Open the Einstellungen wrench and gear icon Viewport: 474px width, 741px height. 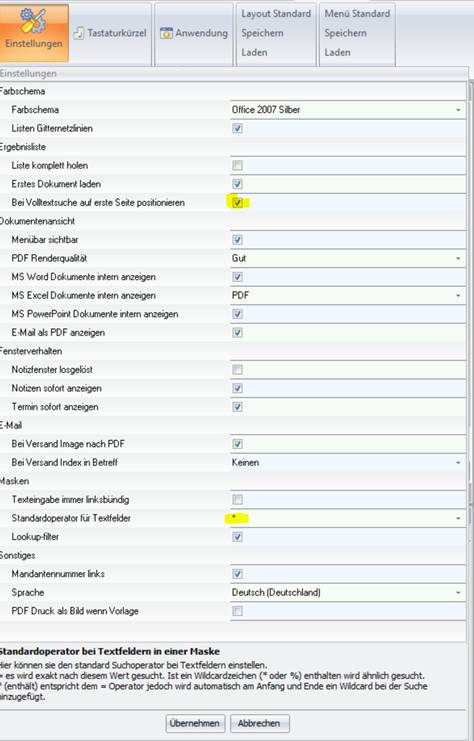click(33, 21)
